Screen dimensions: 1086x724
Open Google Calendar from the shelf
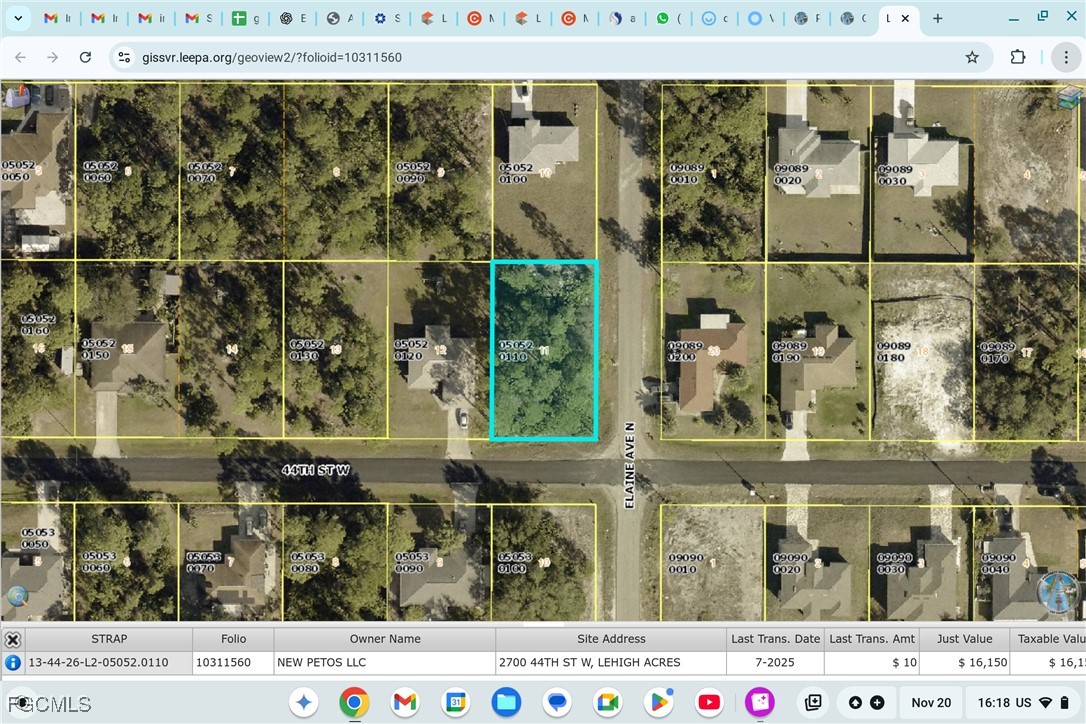click(x=457, y=702)
